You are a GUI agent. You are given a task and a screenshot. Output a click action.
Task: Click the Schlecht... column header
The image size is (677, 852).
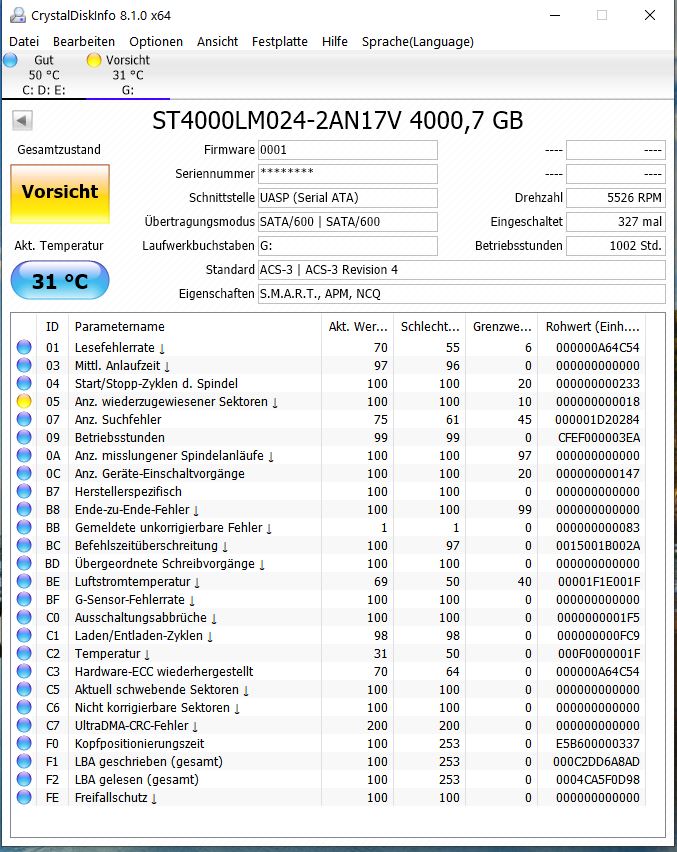coord(430,327)
